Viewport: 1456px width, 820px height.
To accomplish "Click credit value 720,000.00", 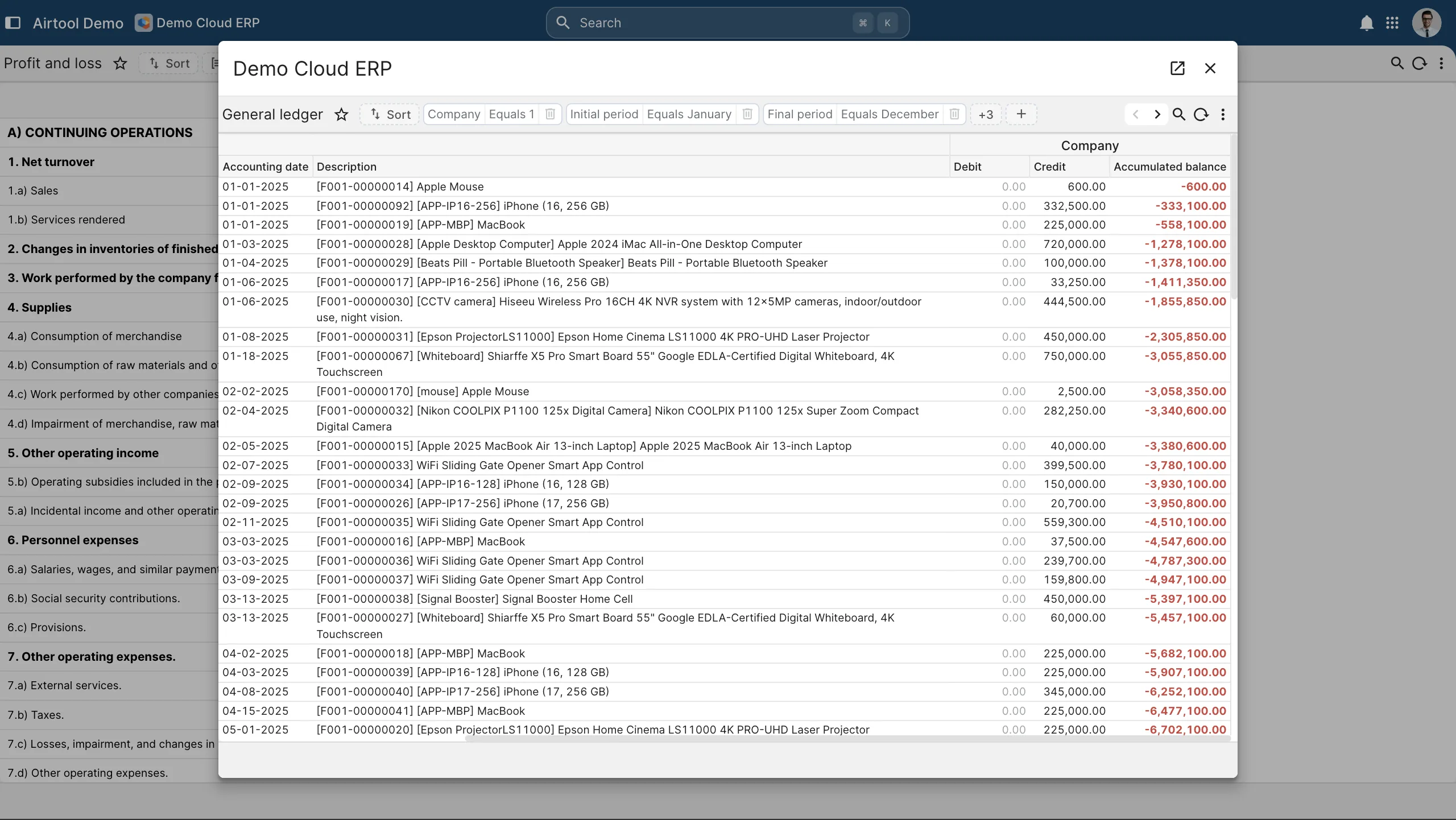I will pyautogui.click(x=1074, y=244).
